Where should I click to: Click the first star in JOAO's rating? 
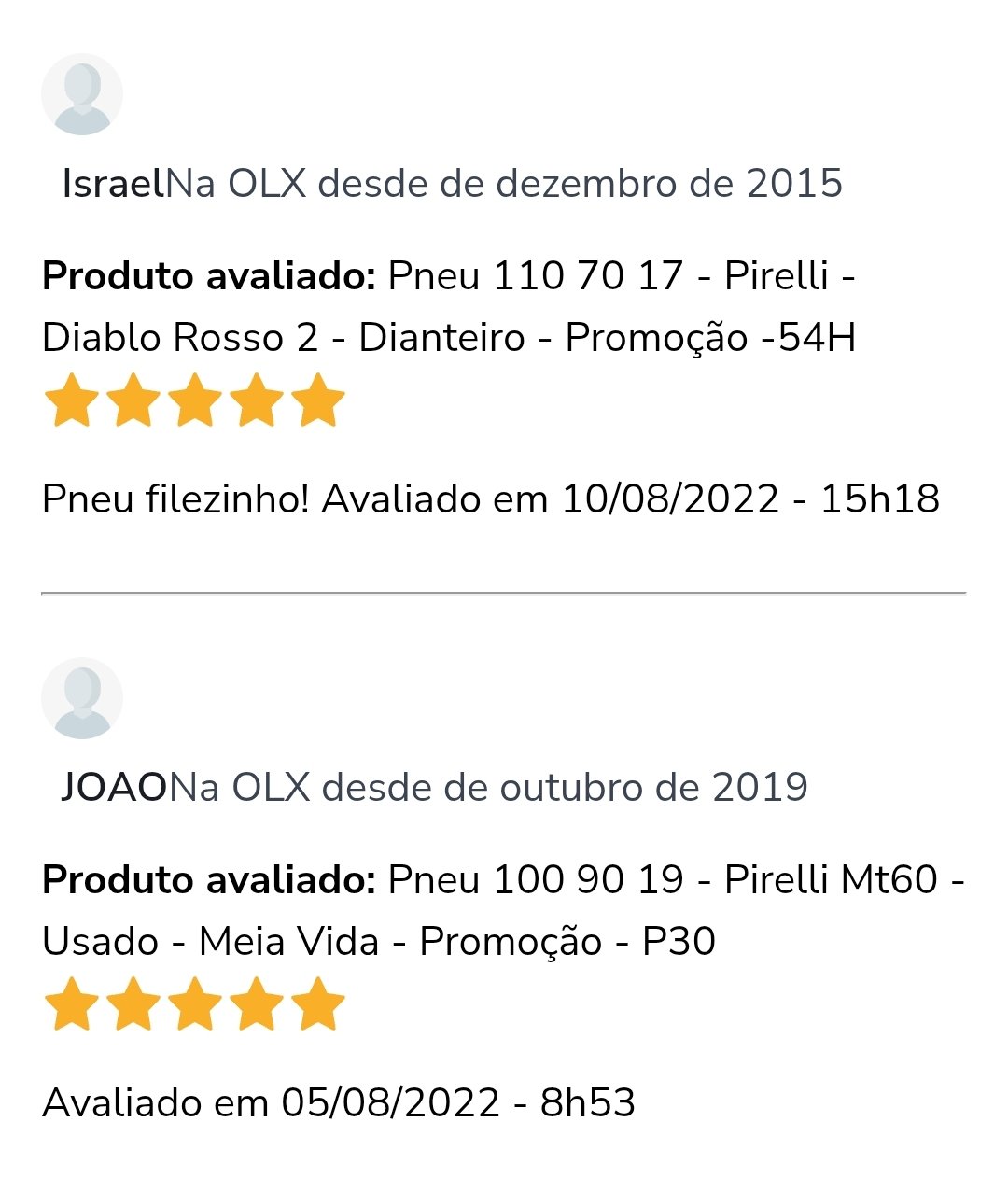[72, 1003]
